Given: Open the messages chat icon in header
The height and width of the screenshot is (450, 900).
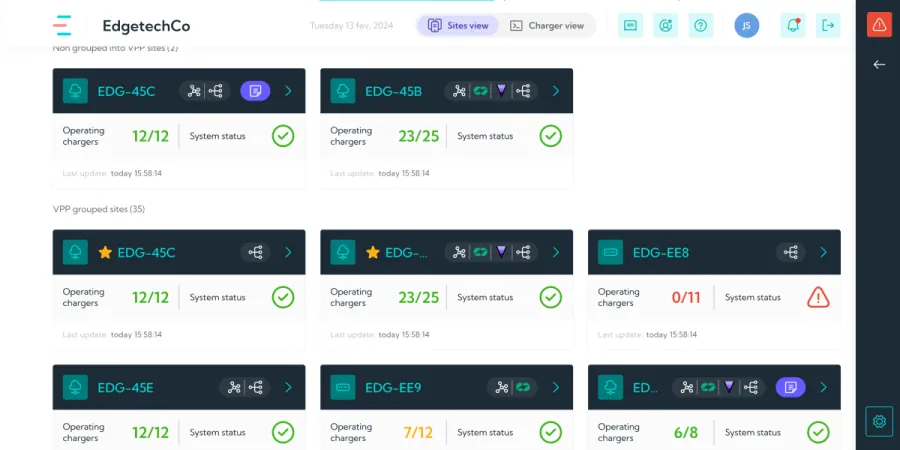Looking at the screenshot, I should coord(630,25).
